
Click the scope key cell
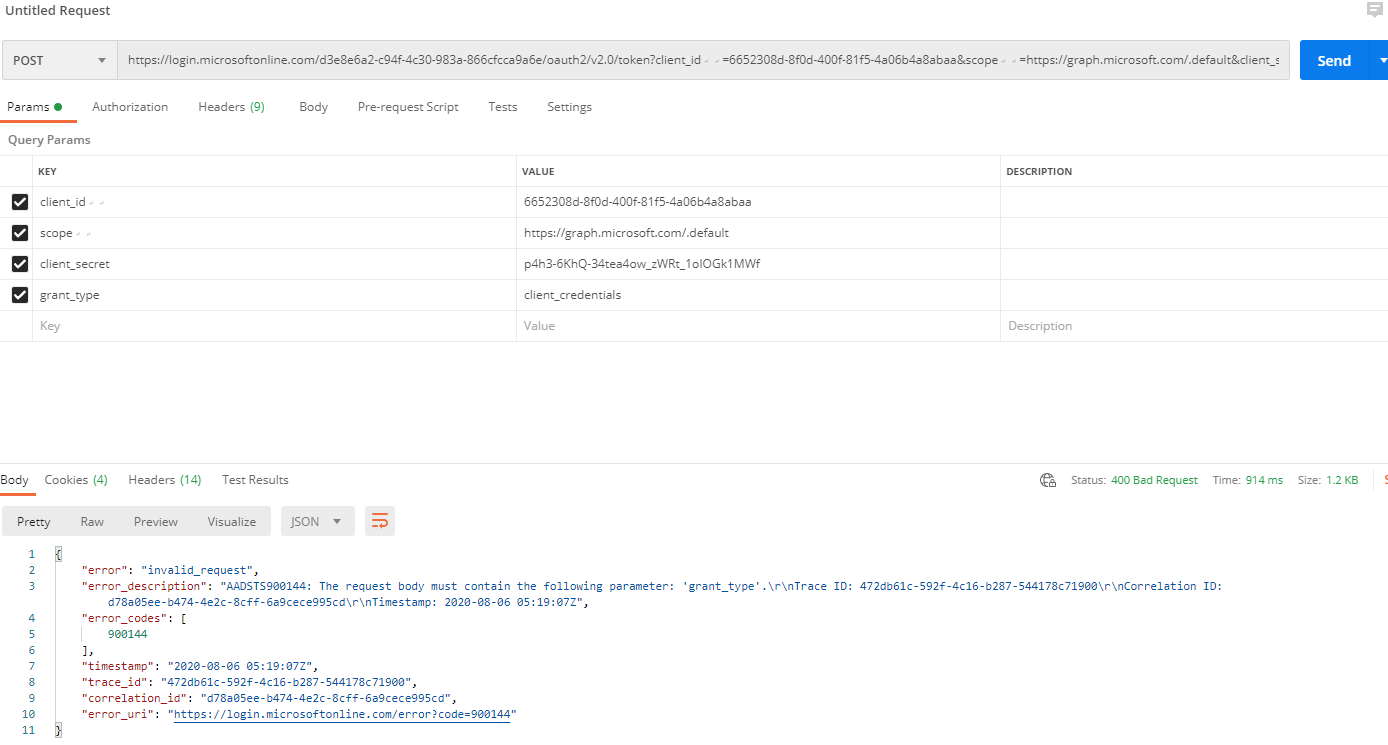[x=274, y=233]
